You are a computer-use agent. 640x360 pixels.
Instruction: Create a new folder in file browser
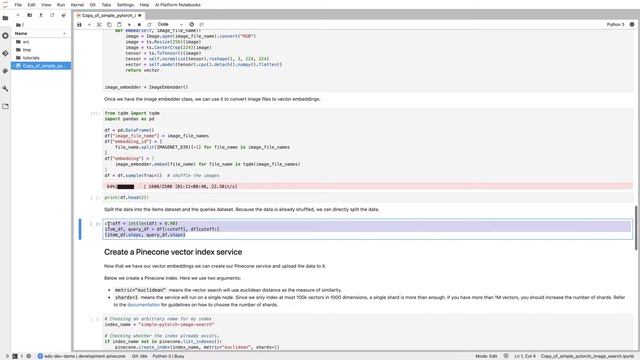[29, 15]
